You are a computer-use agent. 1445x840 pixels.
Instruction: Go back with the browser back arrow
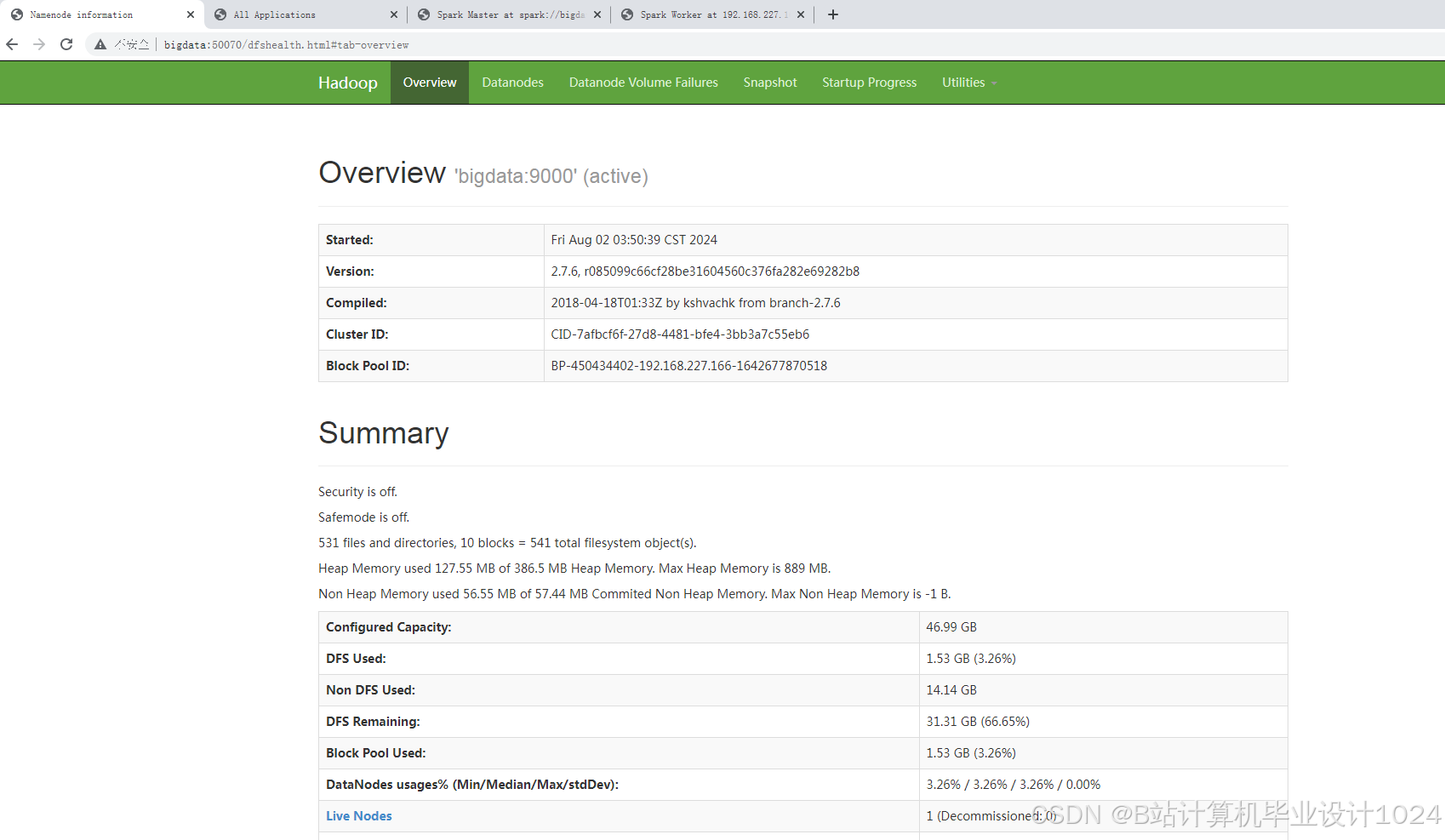click(x=12, y=44)
